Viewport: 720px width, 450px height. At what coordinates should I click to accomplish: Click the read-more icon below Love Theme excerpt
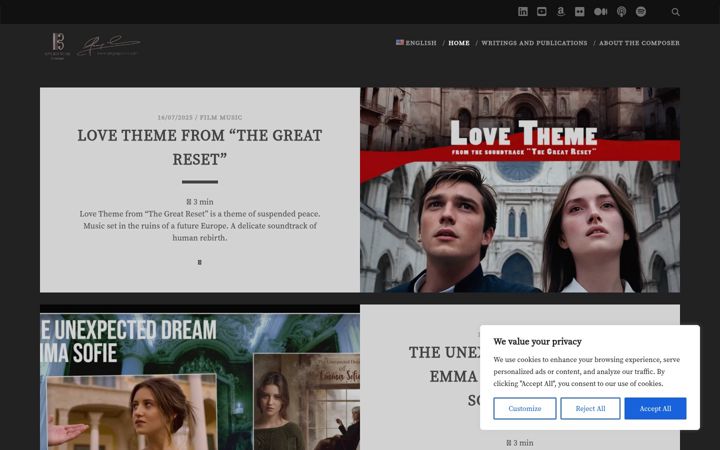tap(200, 262)
